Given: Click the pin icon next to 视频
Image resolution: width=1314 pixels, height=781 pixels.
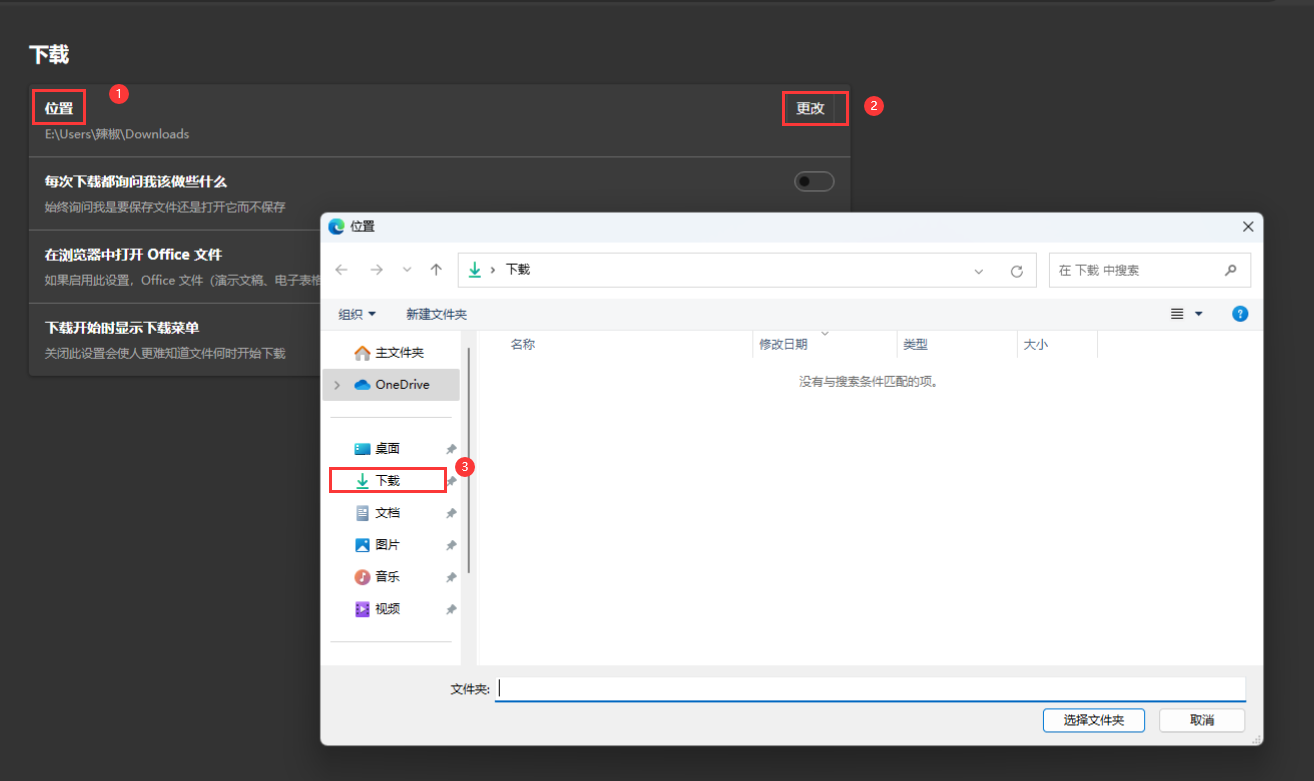Looking at the screenshot, I should 451,610.
